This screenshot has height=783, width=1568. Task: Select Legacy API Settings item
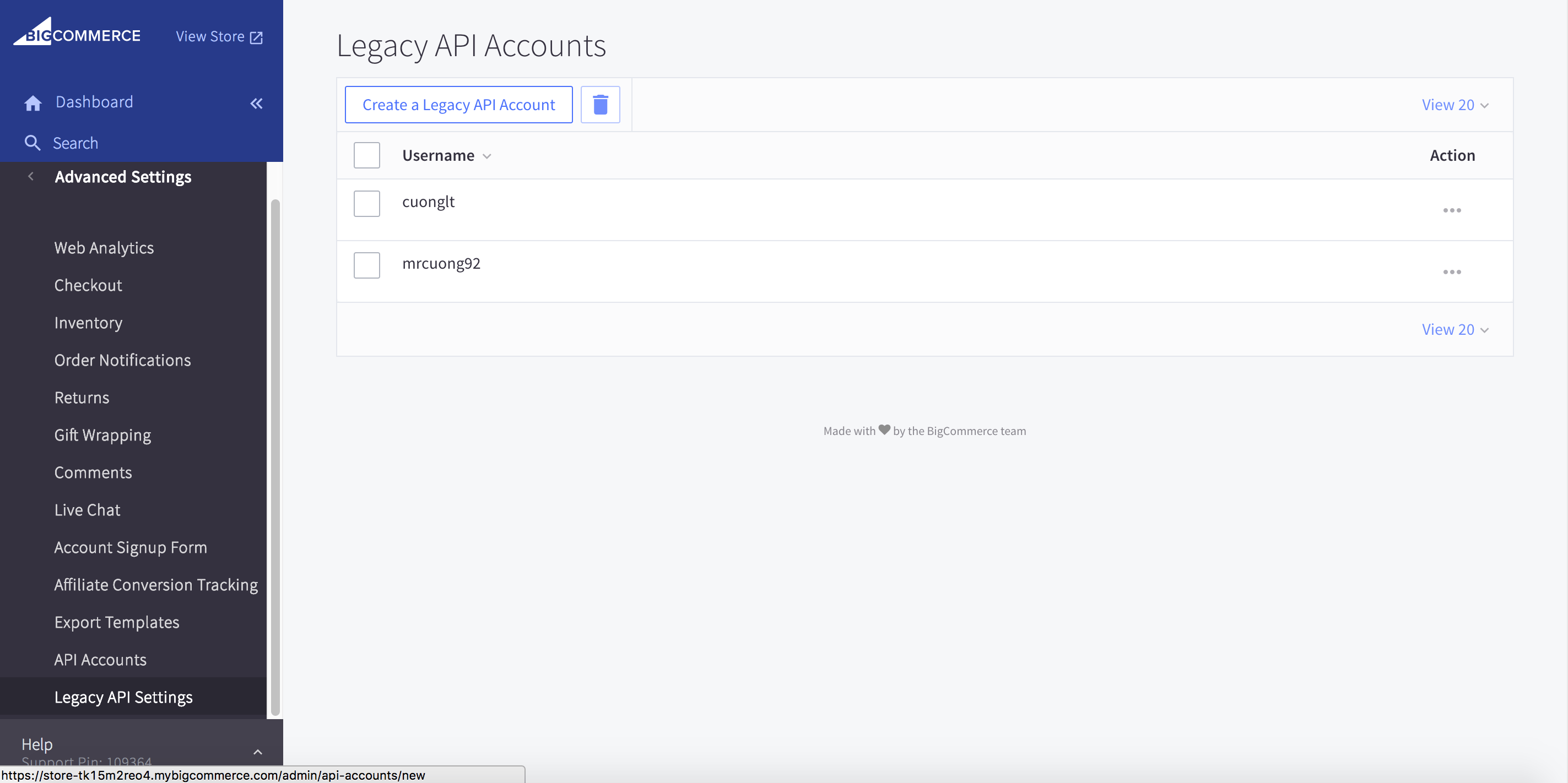click(x=133, y=697)
